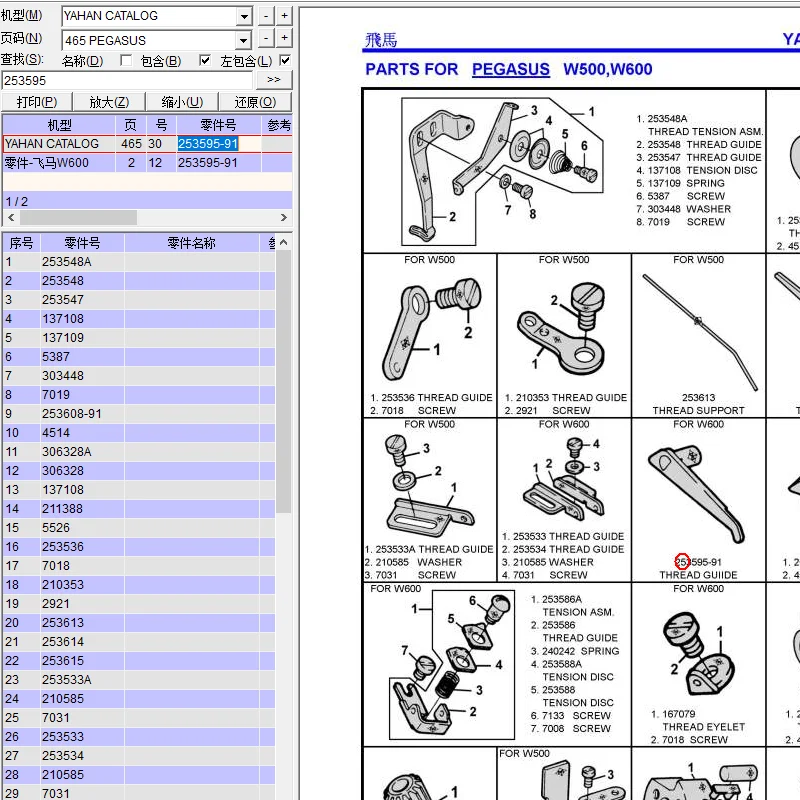Viewport: 800px width, 800px height.
Task: Click plus stepper beside YAHAN CATALOG
Action: (x=284, y=16)
